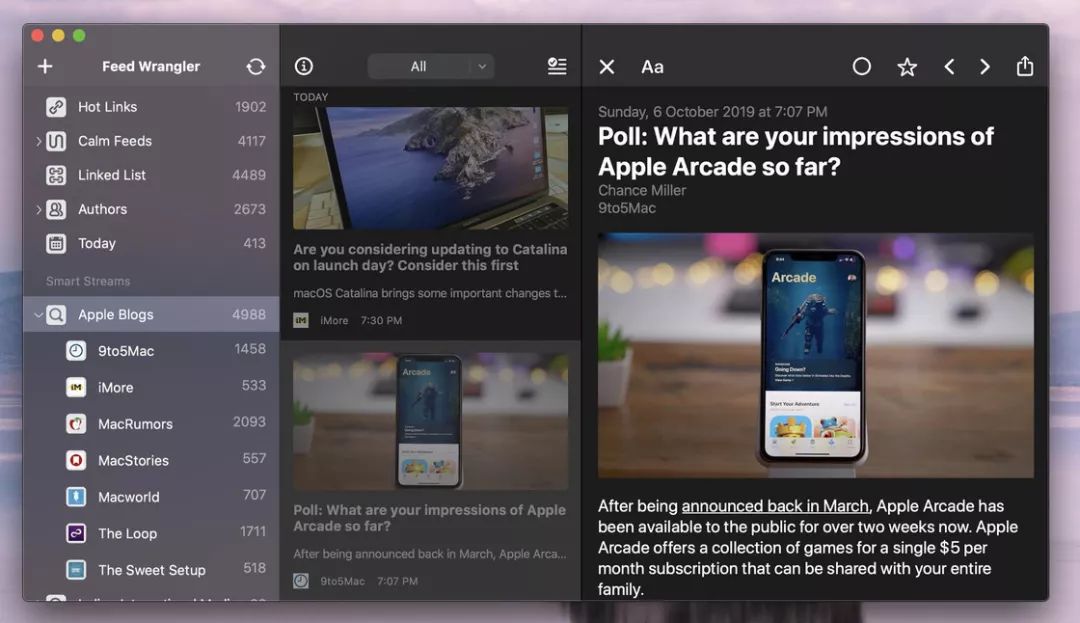Click the Feed Wrangler account title

coord(151,66)
